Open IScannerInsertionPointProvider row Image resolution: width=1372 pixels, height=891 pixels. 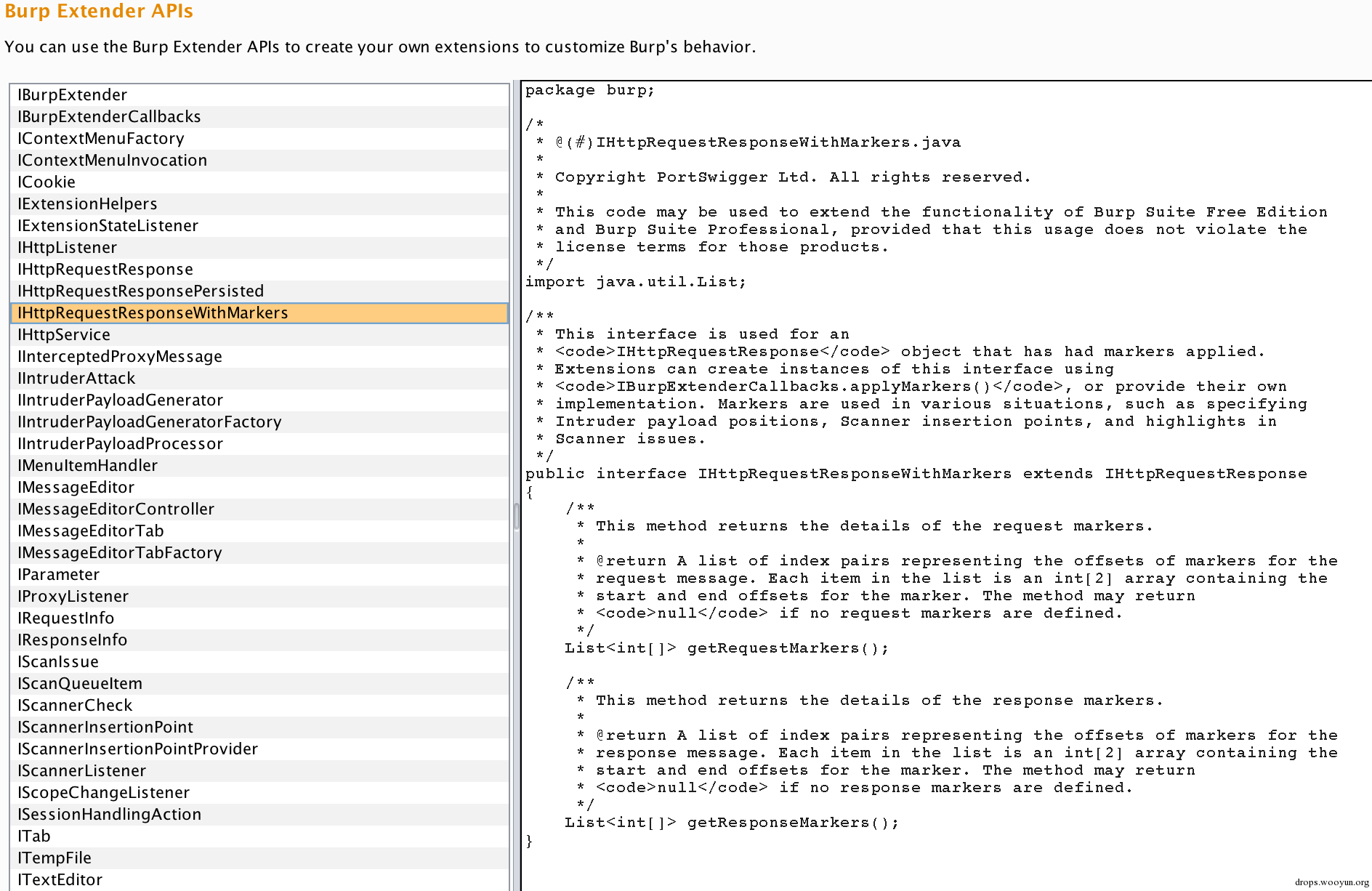[259, 749]
